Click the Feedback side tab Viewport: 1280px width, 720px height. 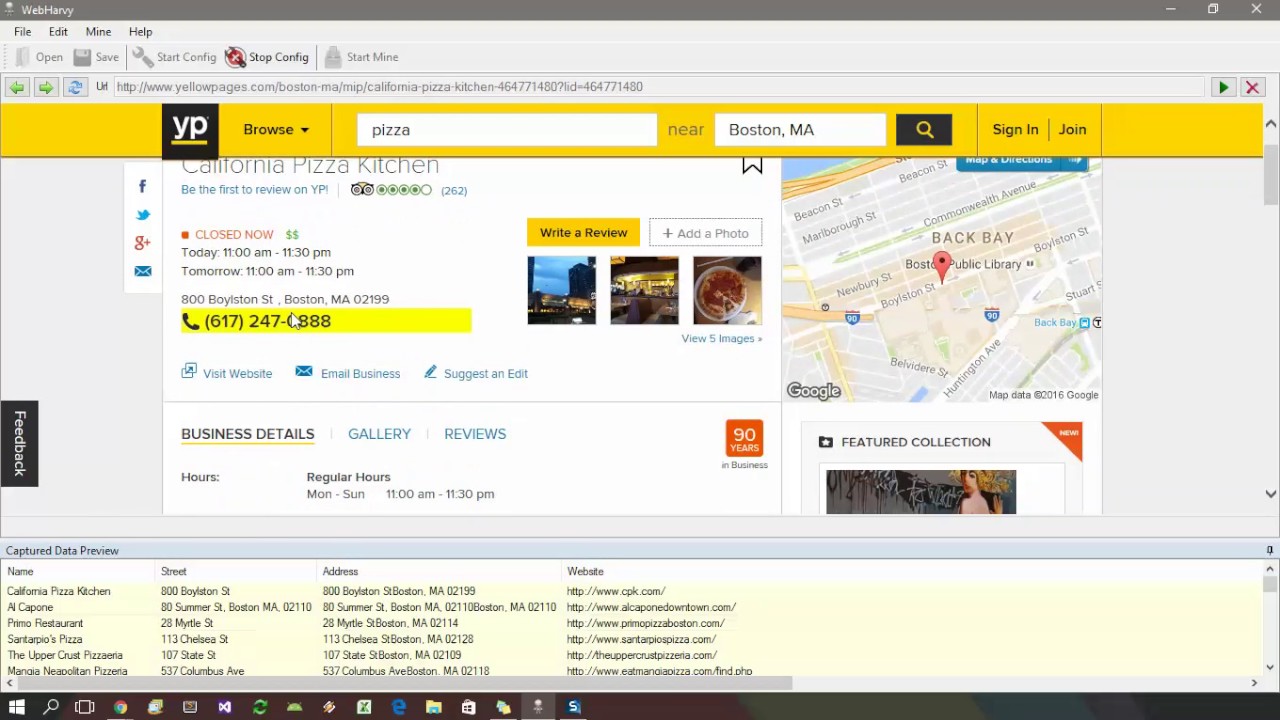[19, 443]
